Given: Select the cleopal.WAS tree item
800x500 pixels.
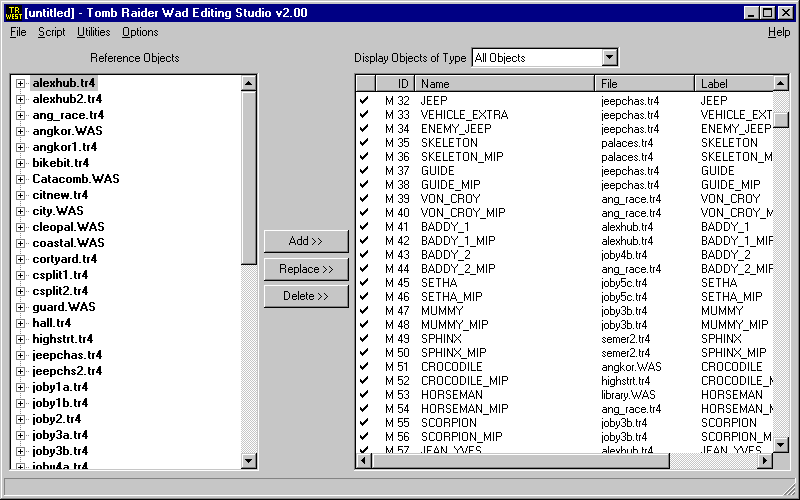Looking at the screenshot, I should (x=68, y=227).
